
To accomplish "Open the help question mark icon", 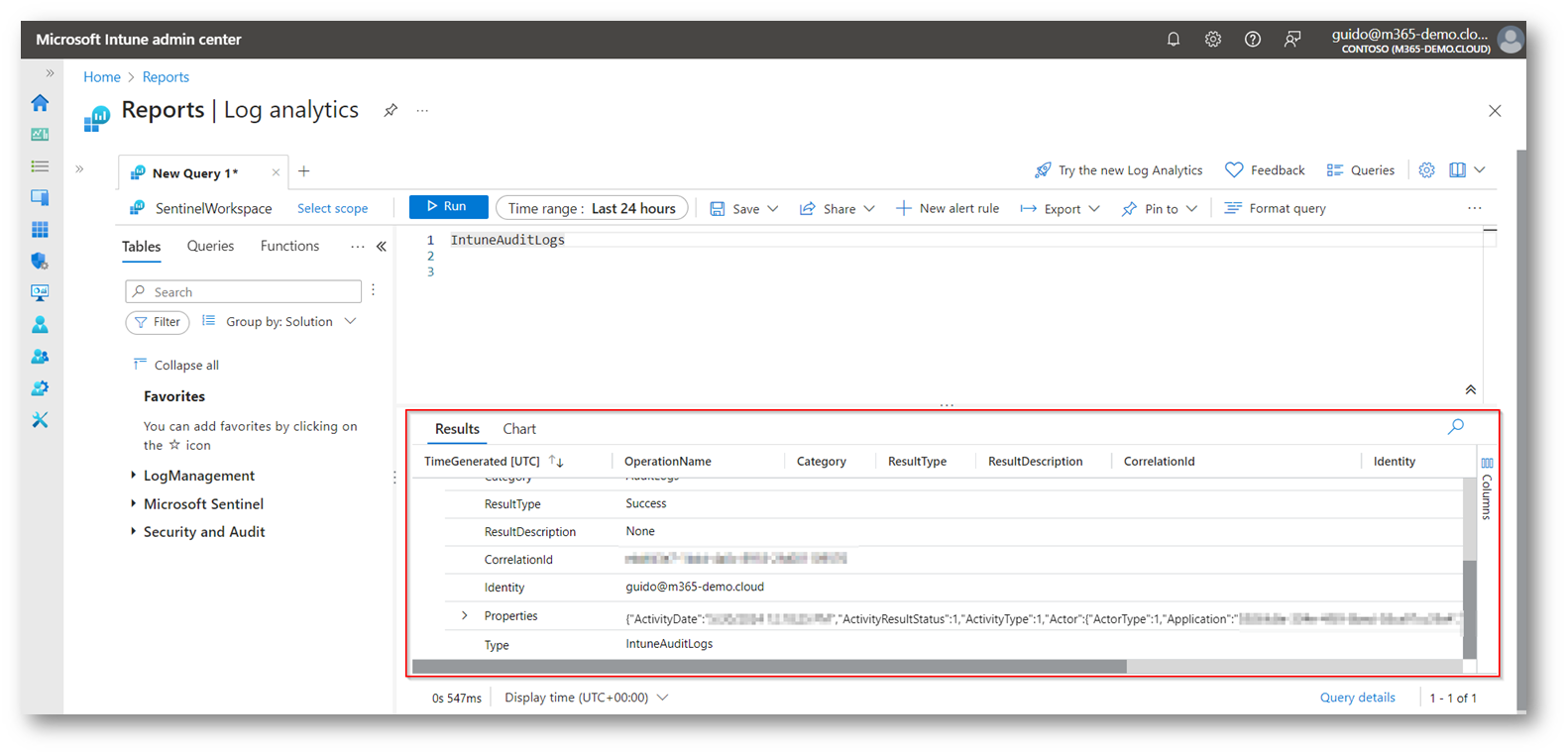I will point(1253,40).
